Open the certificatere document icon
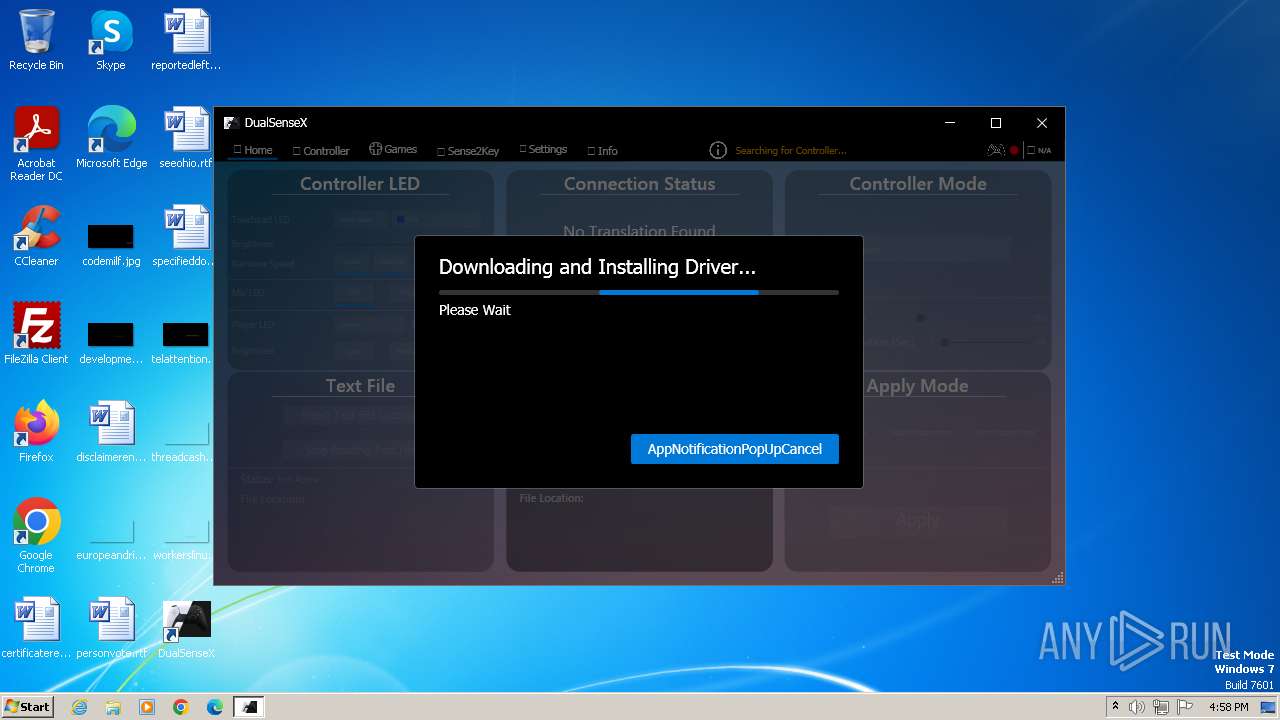Screen dimensions: 1280x720 click(x=36, y=628)
